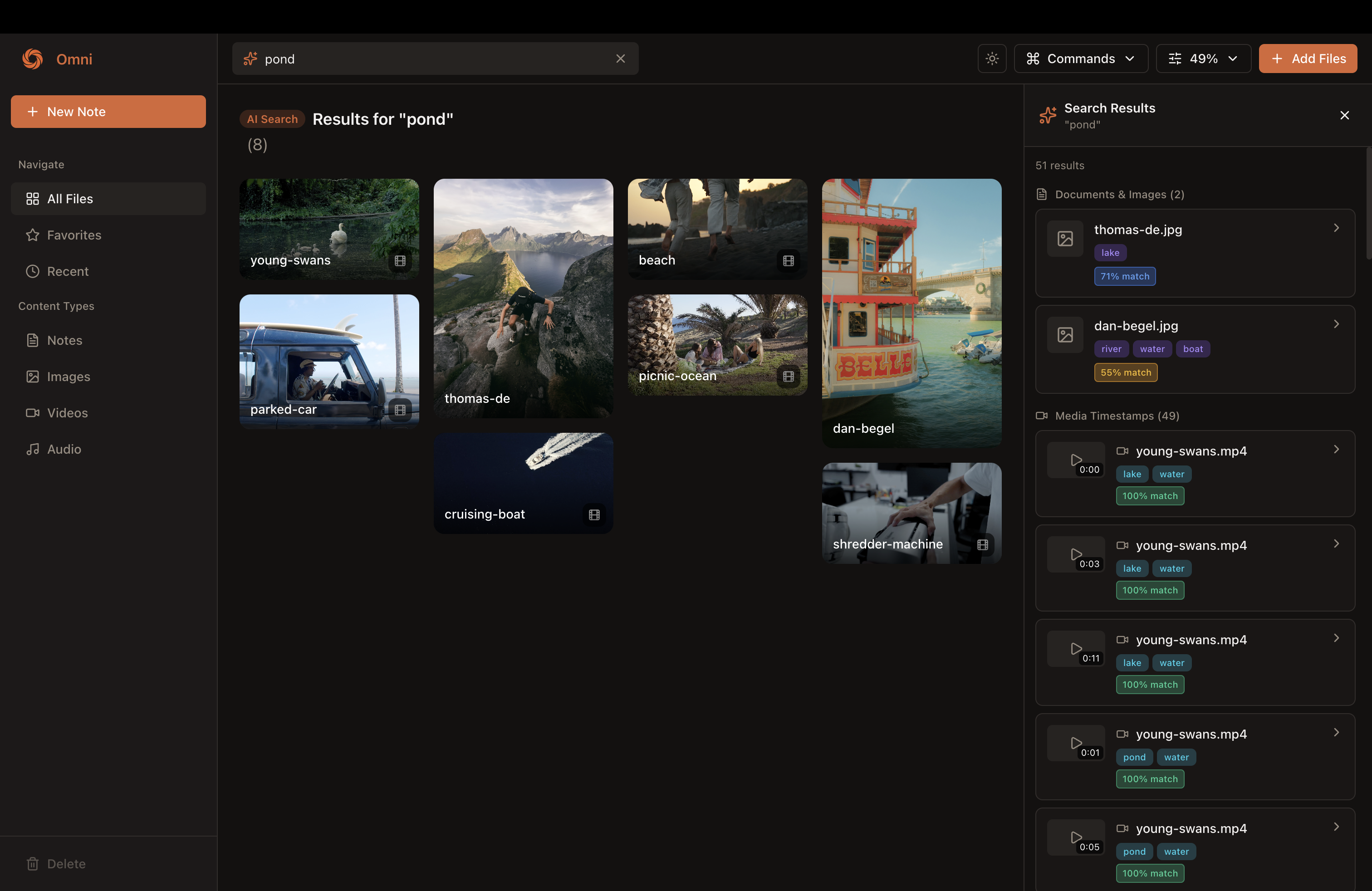The height and width of the screenshot is (891, 1372).
Task: Click the film icon on cruising-boat thumbnail
Action: [594, 514]
